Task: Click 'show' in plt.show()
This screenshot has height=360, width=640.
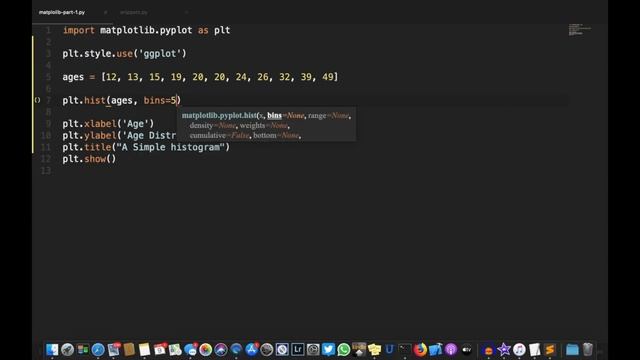Action: click(x=95, y=159)
